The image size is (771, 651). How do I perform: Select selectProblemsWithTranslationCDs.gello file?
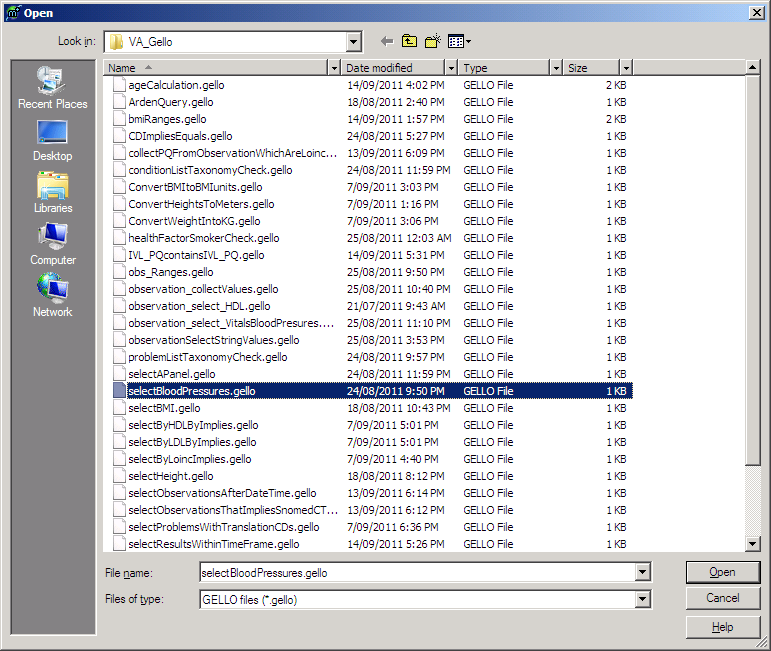tap(224, 527)
